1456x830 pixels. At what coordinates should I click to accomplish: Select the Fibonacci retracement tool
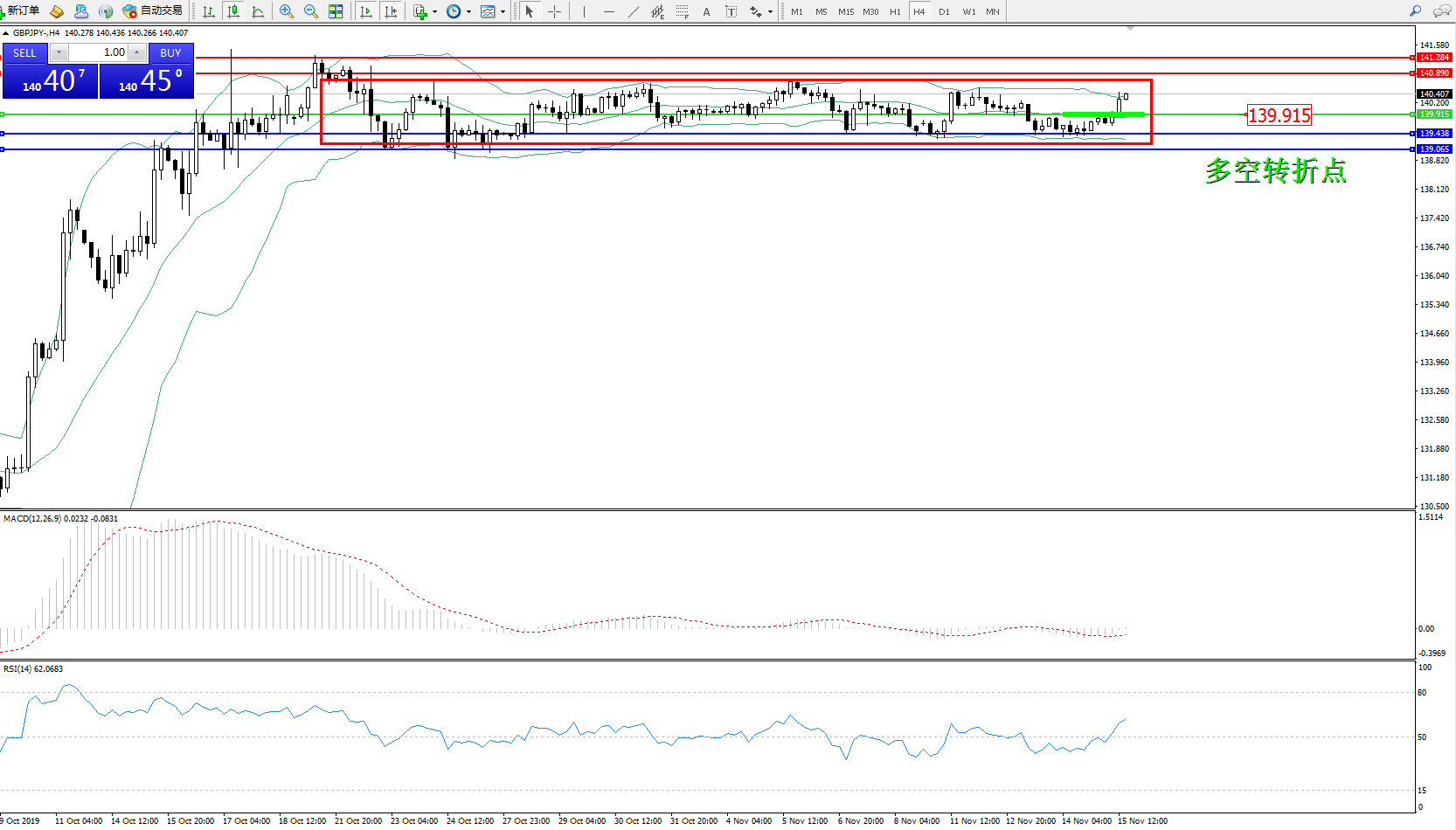coord(682,11)
